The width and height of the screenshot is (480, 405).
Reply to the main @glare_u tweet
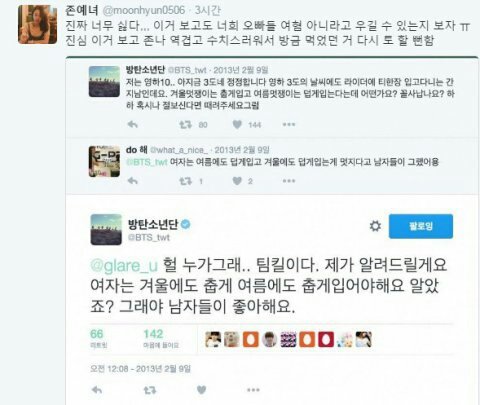click(x=97, y=390)
